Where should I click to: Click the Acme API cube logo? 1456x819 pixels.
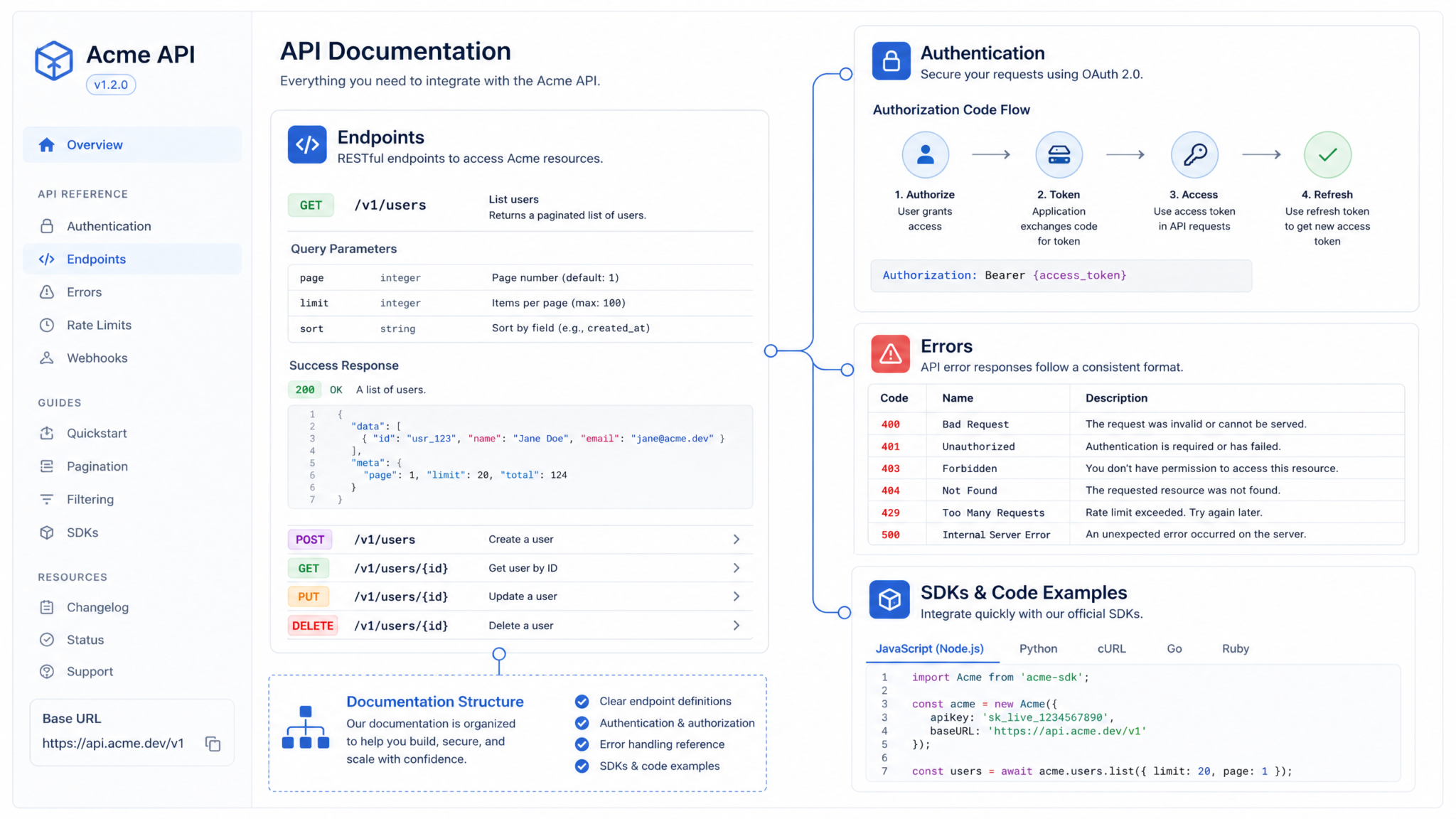tap(54, 60)
